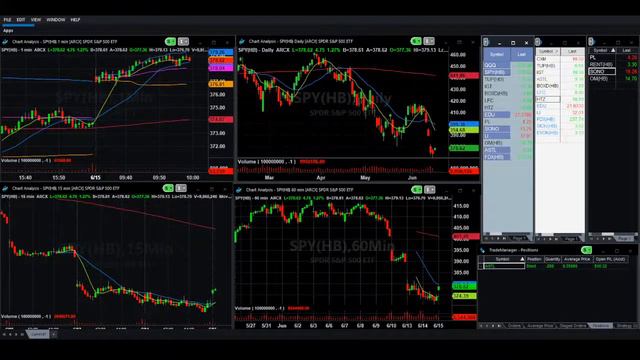
Task: Sort TradeManager by Quantity column
Action: [x=552, y=259]
